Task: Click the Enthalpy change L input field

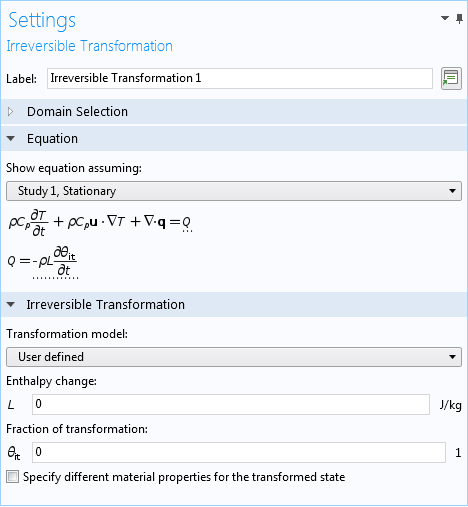Action: 231,405
